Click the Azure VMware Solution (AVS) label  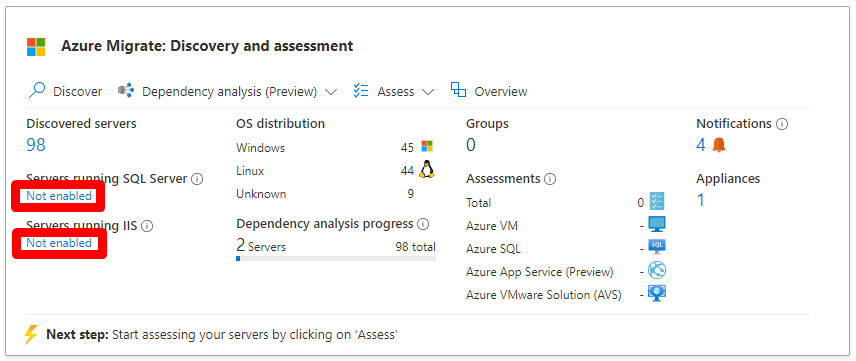tap(543, 295)
